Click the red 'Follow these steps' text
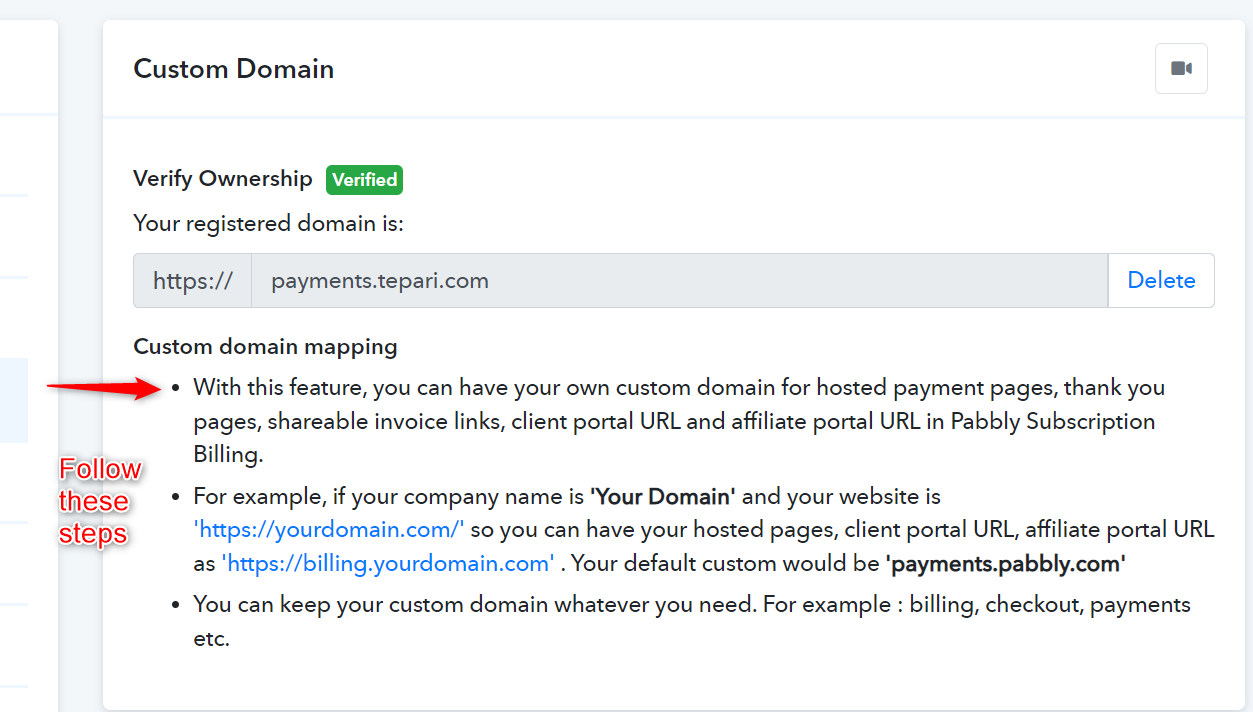 point(97,501)
